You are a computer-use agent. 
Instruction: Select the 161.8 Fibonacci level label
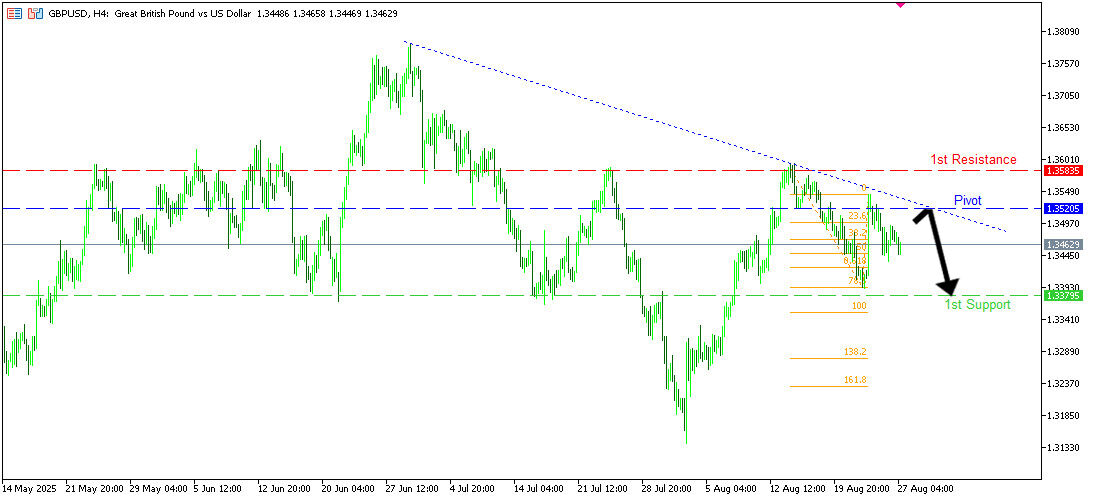click(x=855, y=380)
